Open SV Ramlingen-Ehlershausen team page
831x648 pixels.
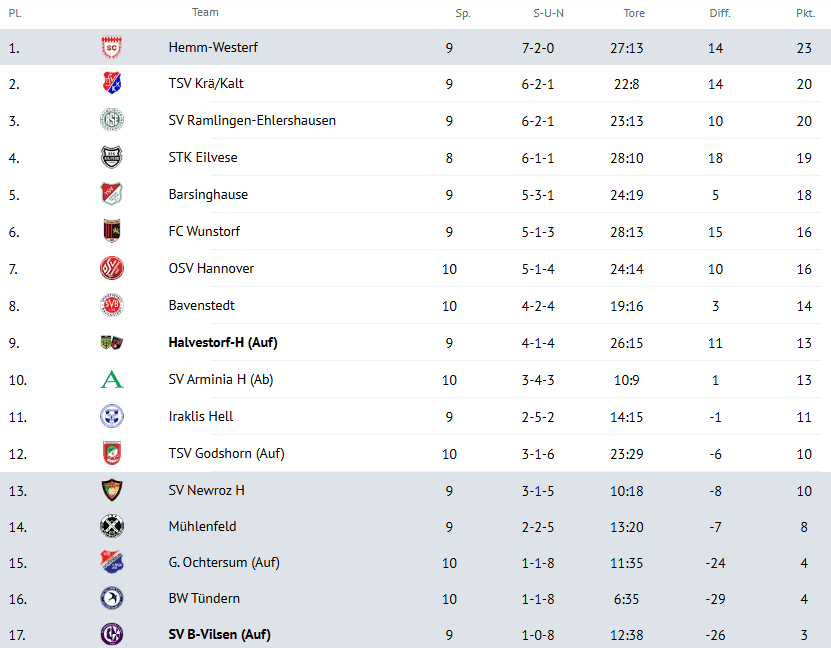[252, 121]
